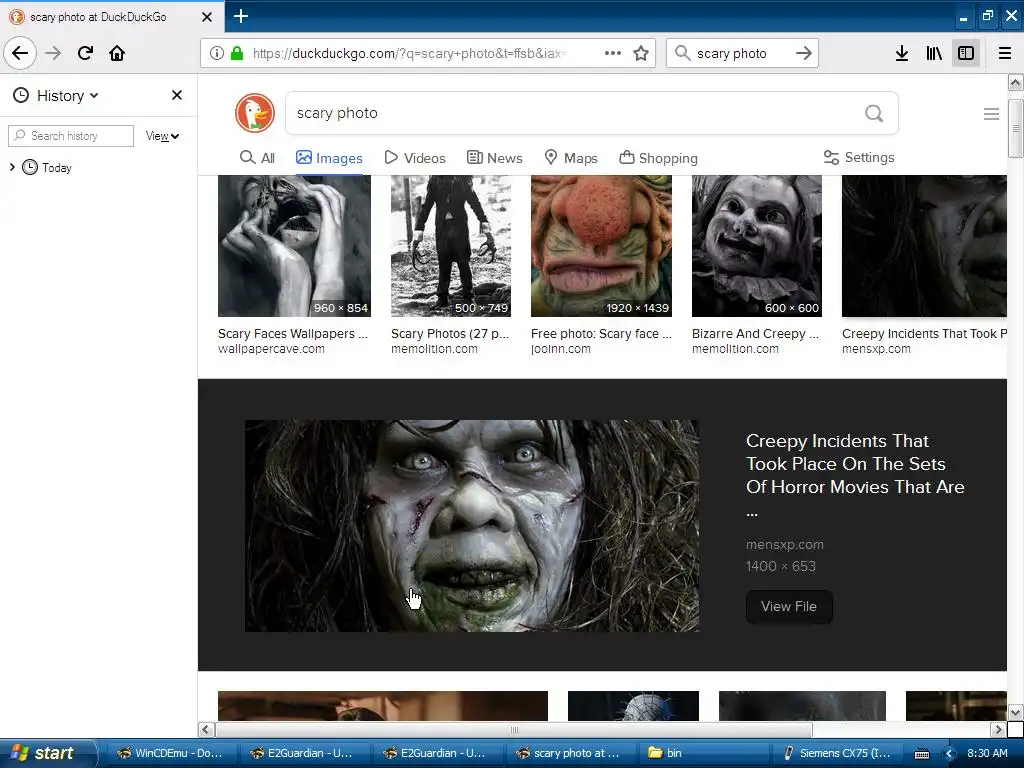Click wallpapercave.com source link
Image resolution: width=1024 pixels, height=768 pixels.
coord(271,349)
